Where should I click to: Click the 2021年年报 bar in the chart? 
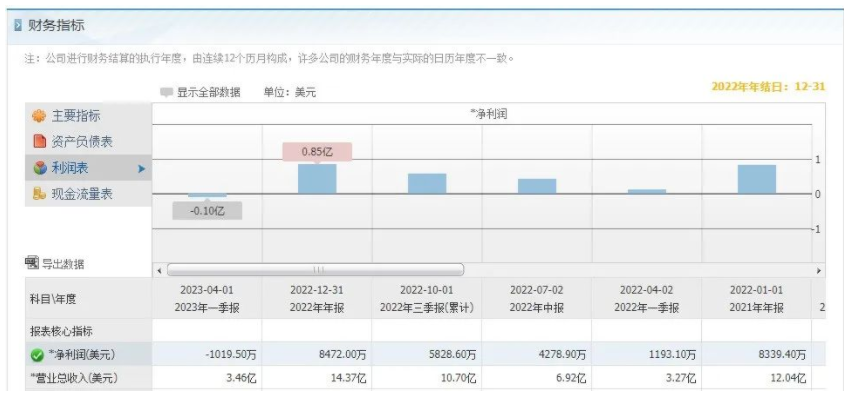click(x=757, y=179)
